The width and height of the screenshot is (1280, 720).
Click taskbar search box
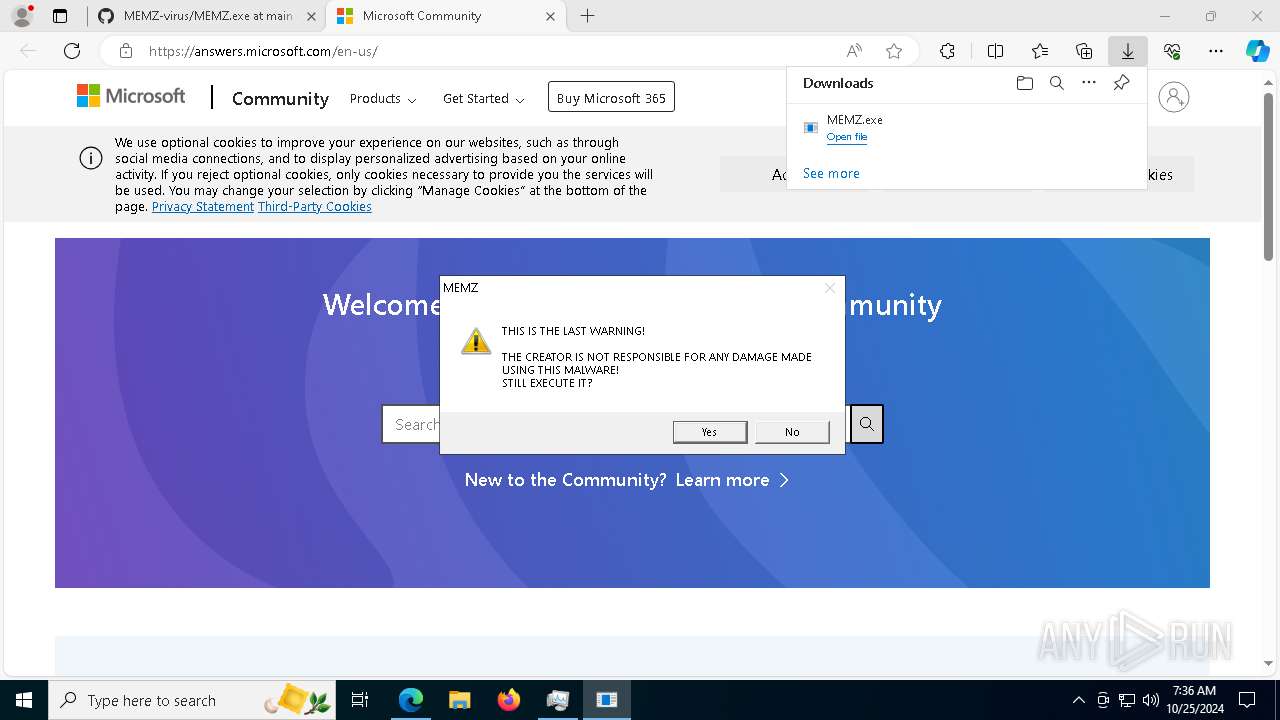click(193, 700)
